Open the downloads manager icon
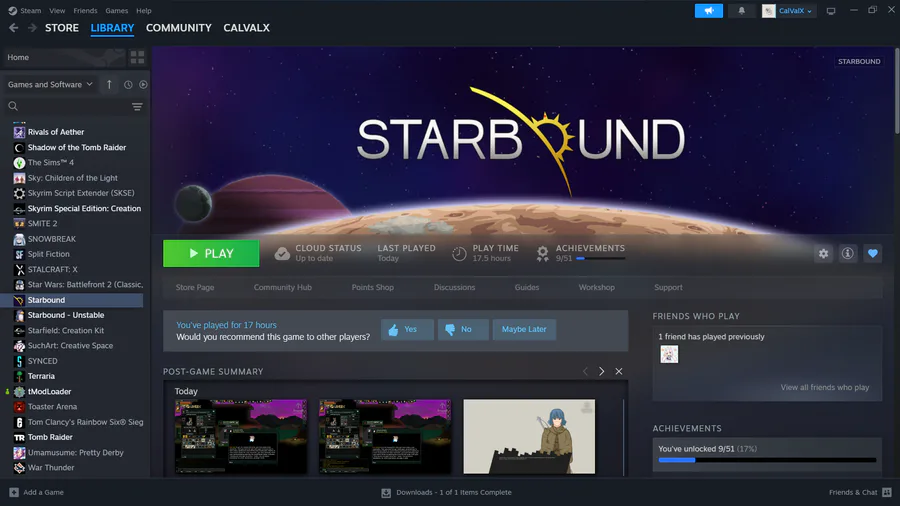This screenshot has height=506, width=900. coord(386,493)
